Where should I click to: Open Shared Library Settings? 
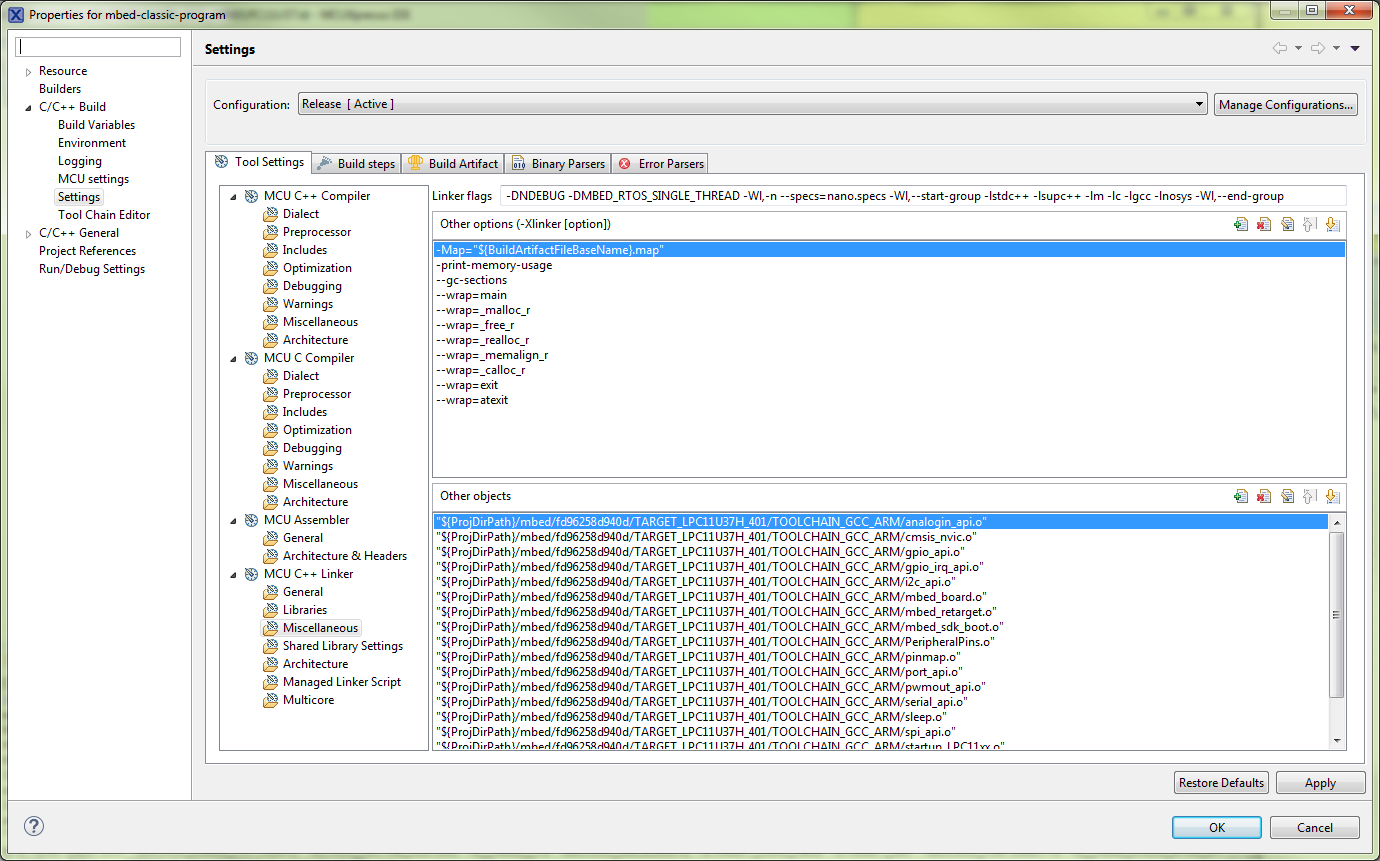click(343, 646)
